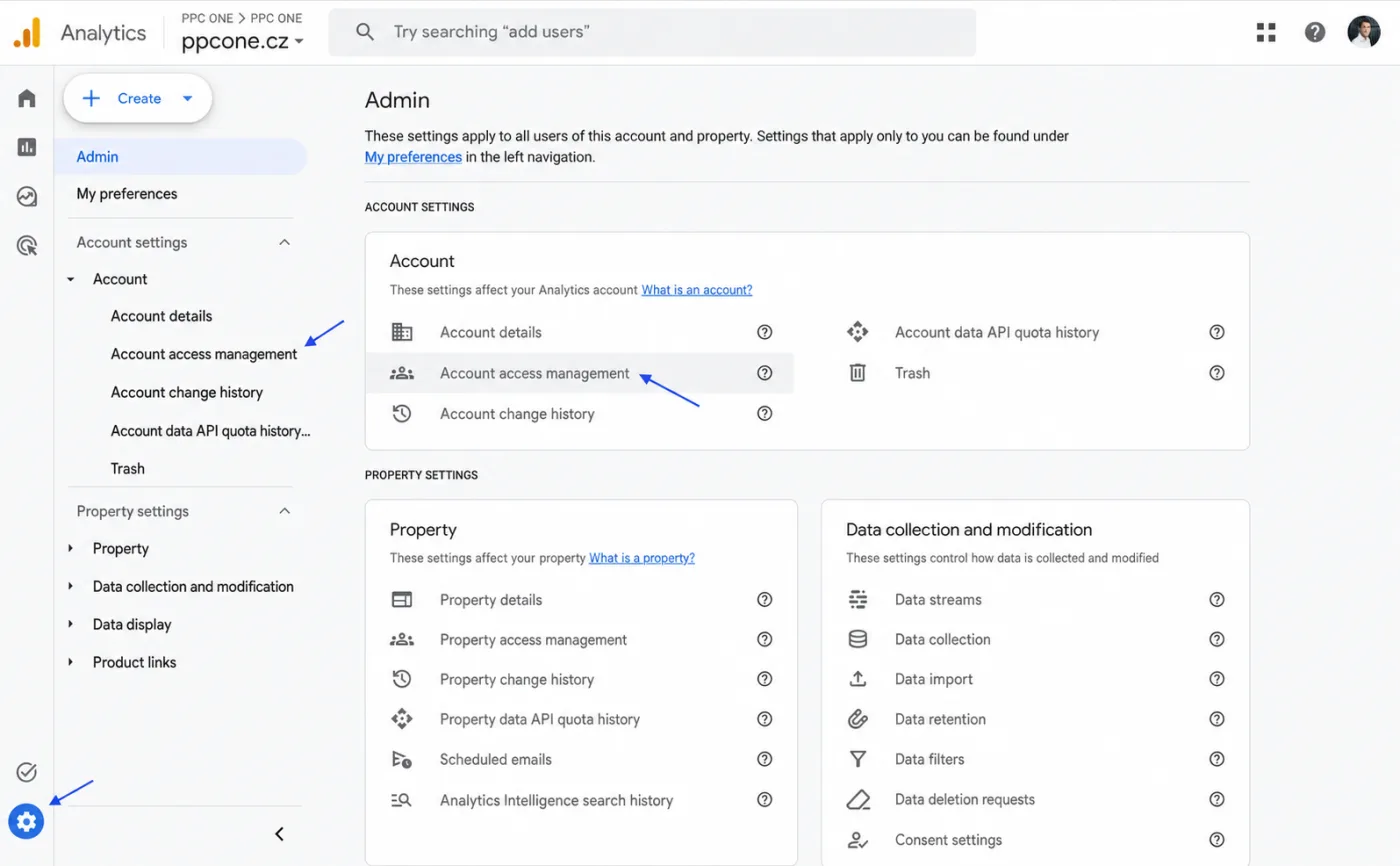This screenshot has height=866, width=1400.
Task: Expand Data collection and modification tree node
Action: coord(70,586)
